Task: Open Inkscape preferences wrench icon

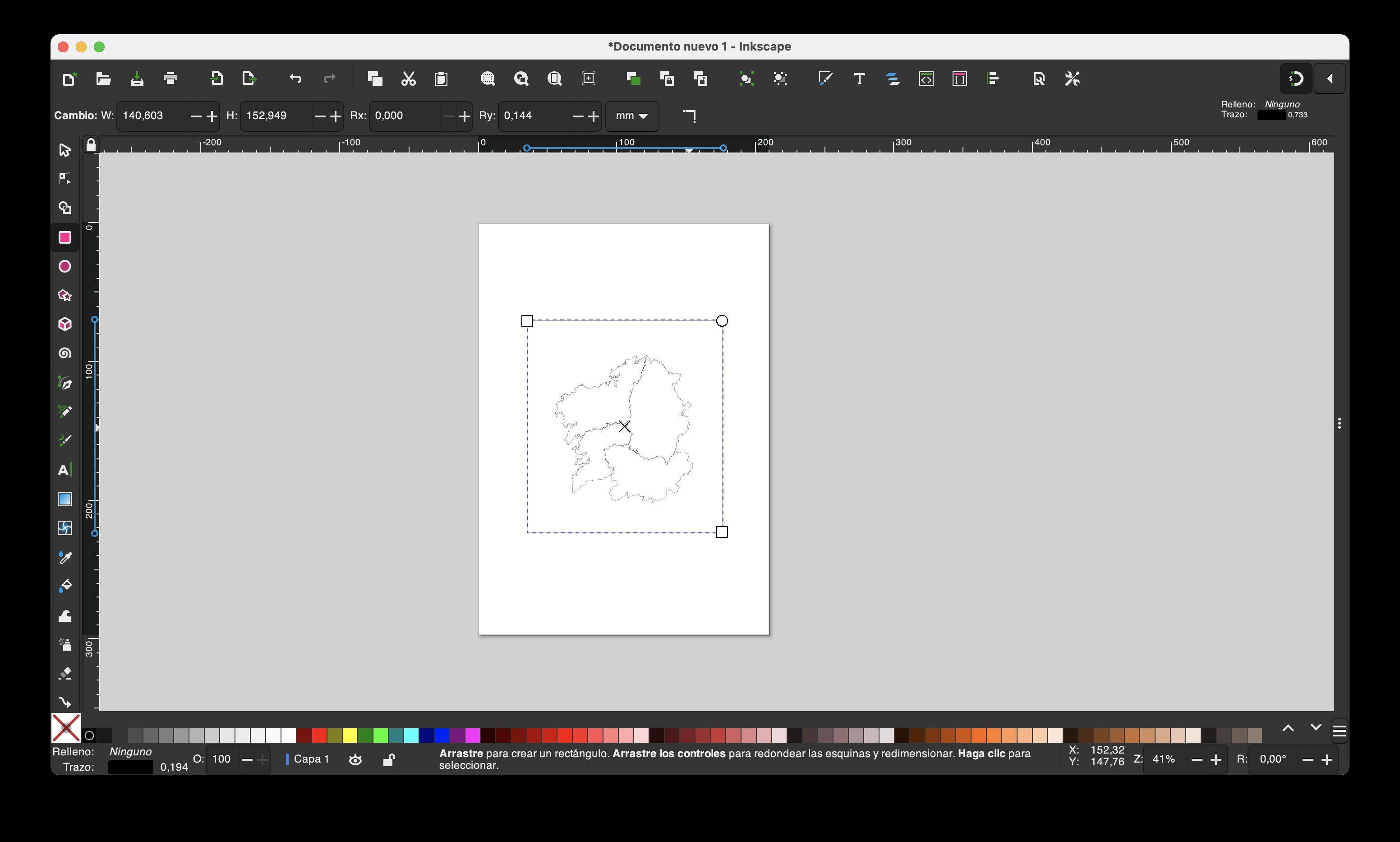Action: (1072, 79)
